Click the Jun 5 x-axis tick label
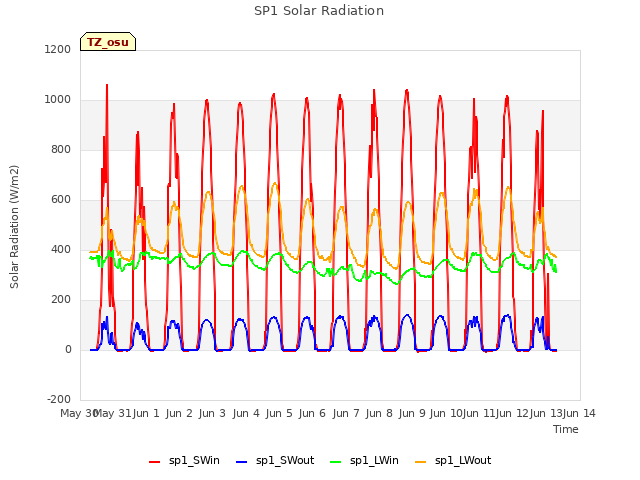 [279, 413]
